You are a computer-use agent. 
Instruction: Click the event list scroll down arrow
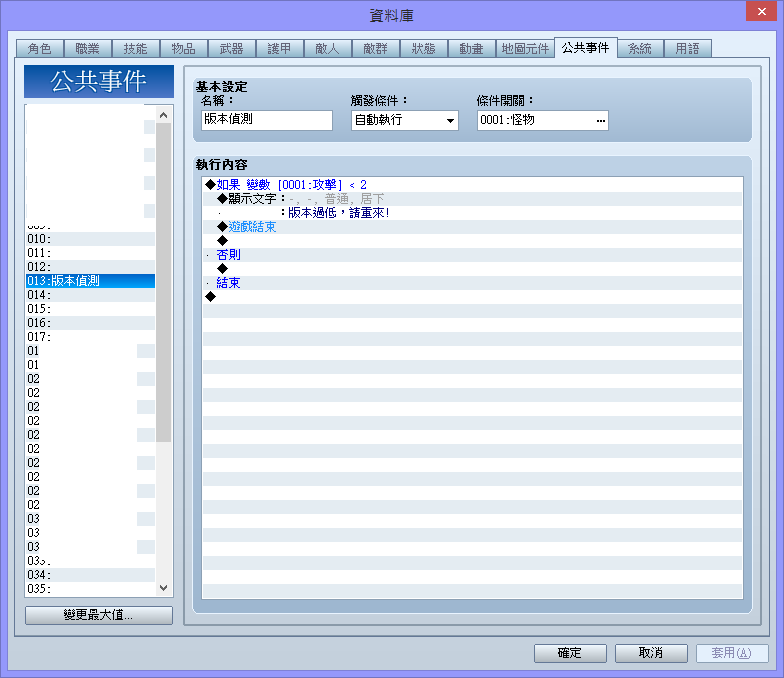click(164, 588)
